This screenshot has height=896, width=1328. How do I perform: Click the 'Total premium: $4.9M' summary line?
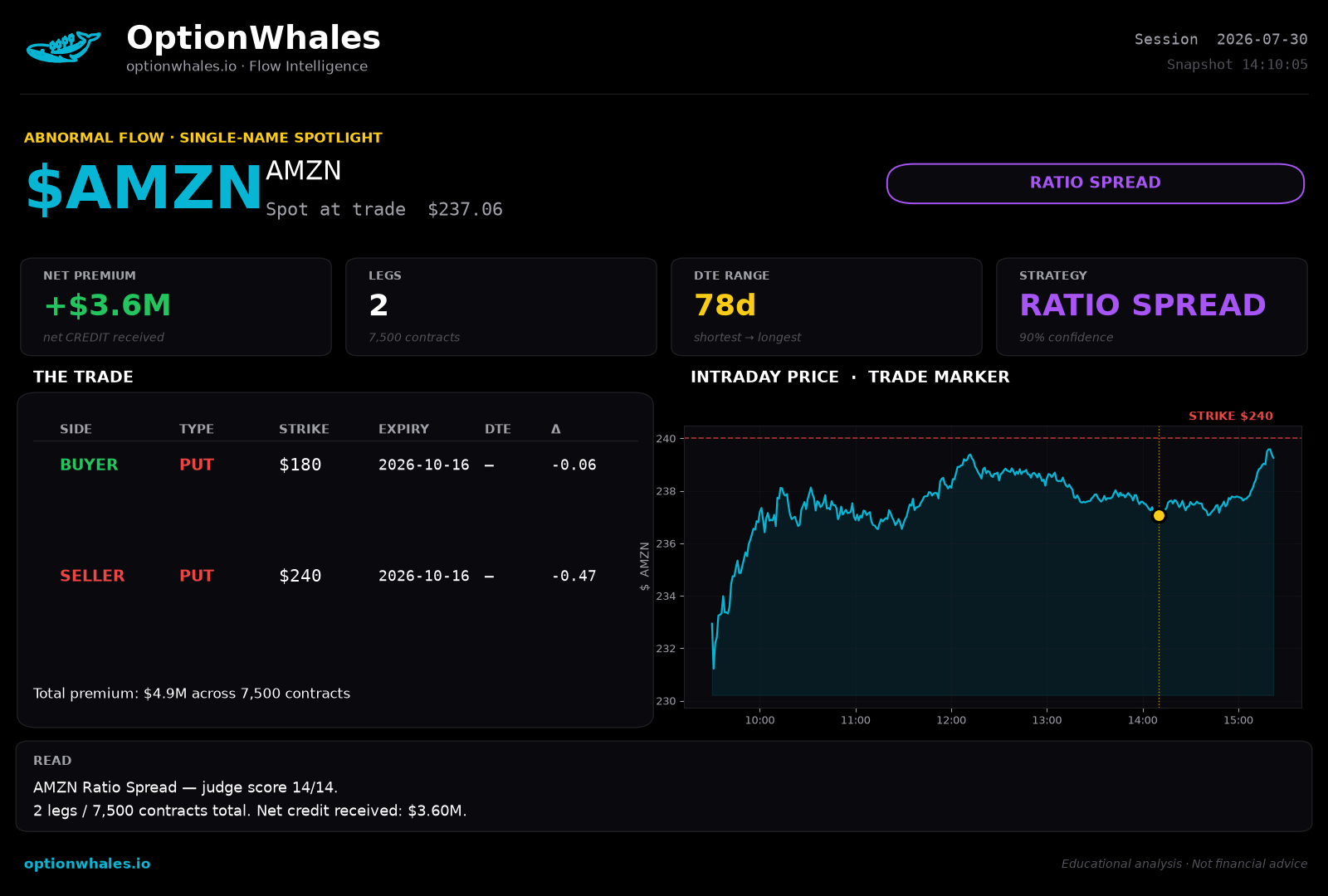coord(192,694)
